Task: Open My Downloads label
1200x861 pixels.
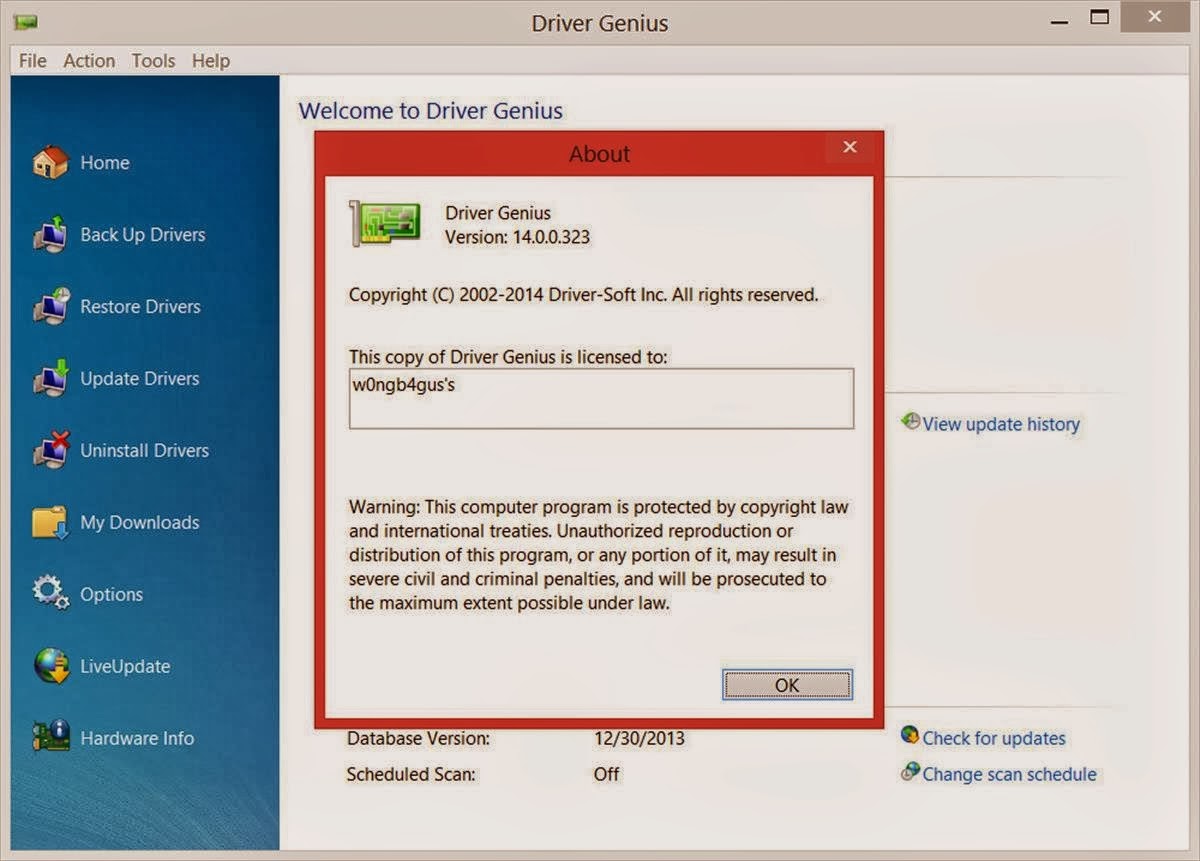Action: [140, 523]
